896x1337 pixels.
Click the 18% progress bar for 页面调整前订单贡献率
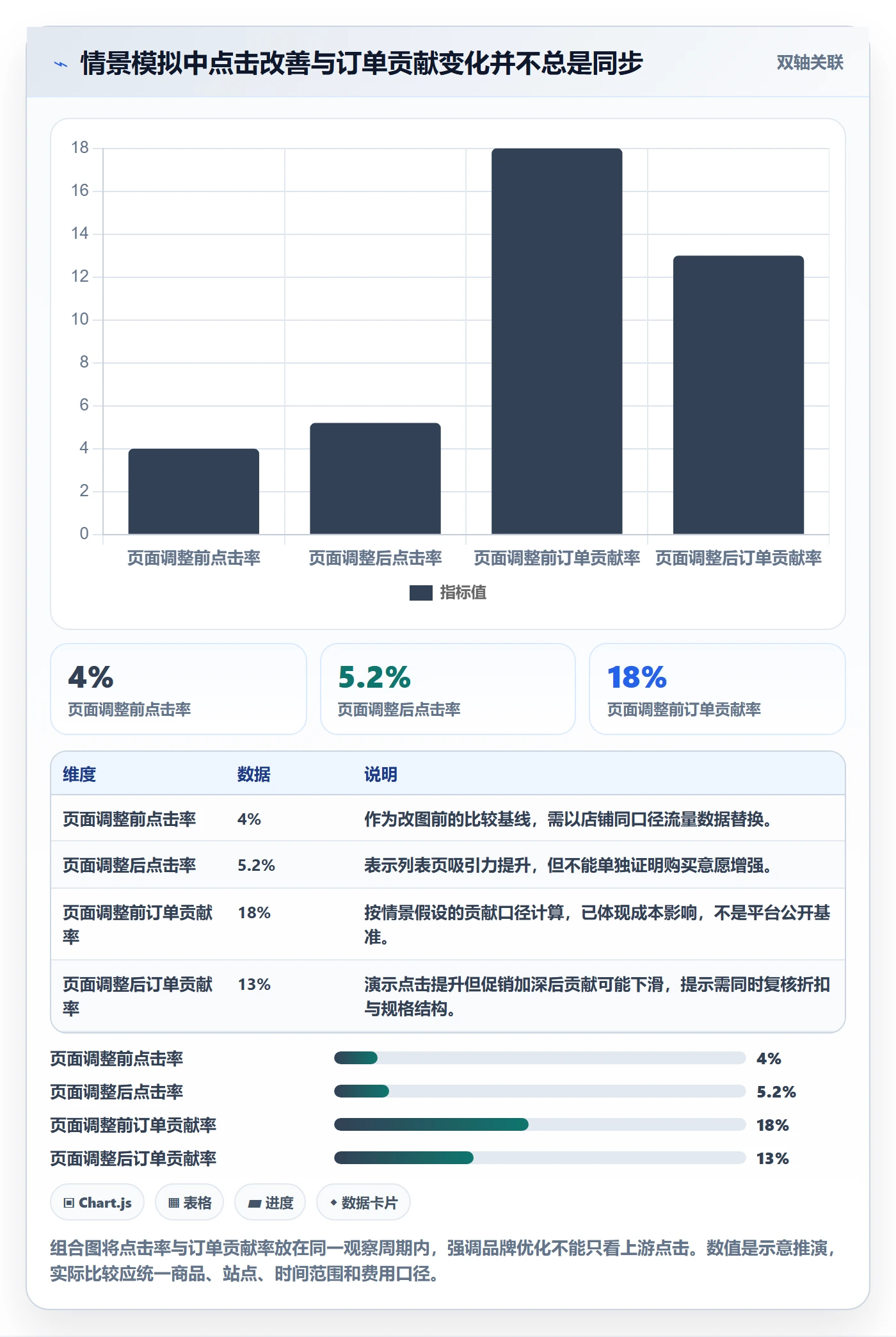click(x=540, y=1124)
